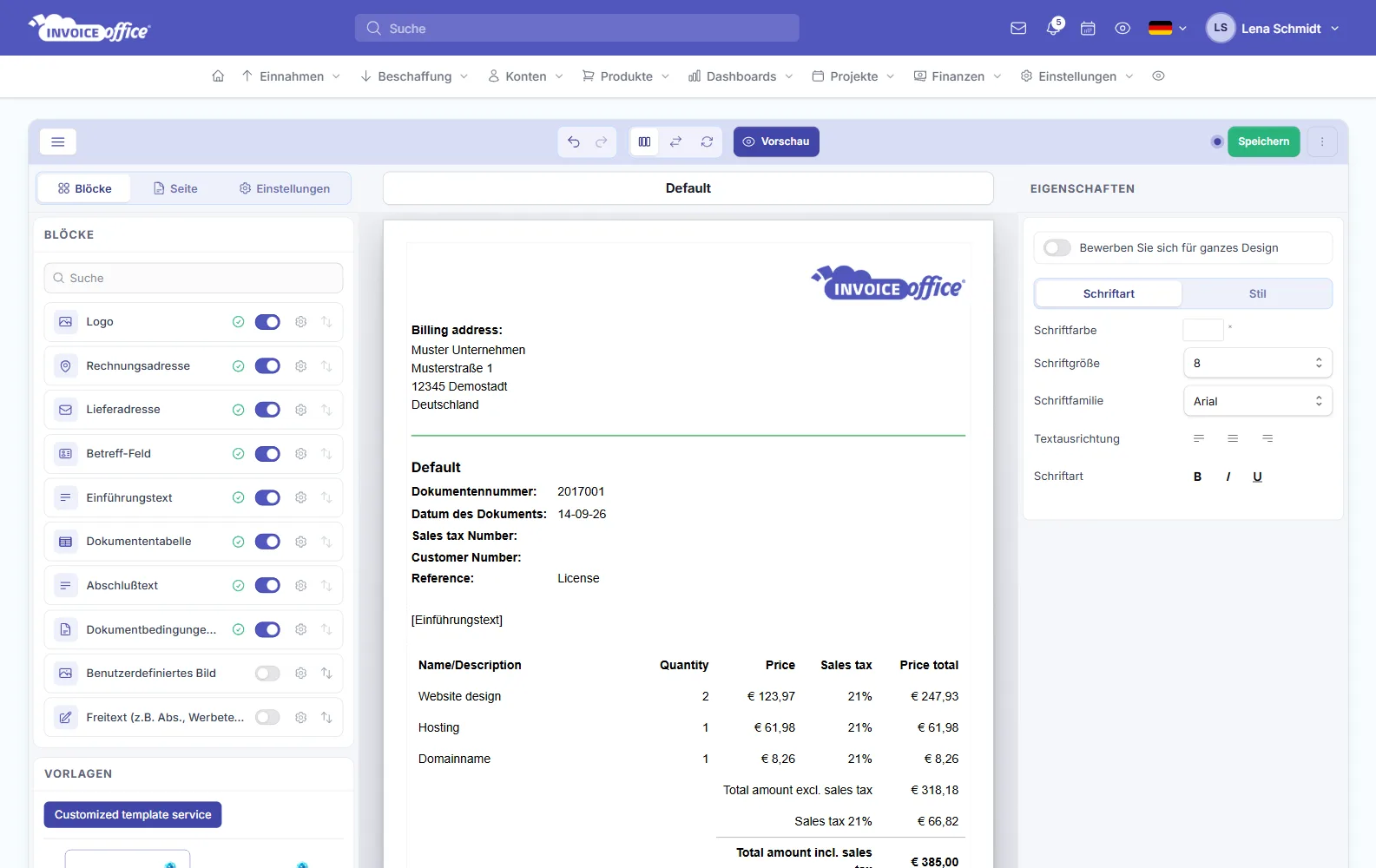Disable the Lieferadresse block toggle
The image size is (1376, 868).
tap(267, 410)
